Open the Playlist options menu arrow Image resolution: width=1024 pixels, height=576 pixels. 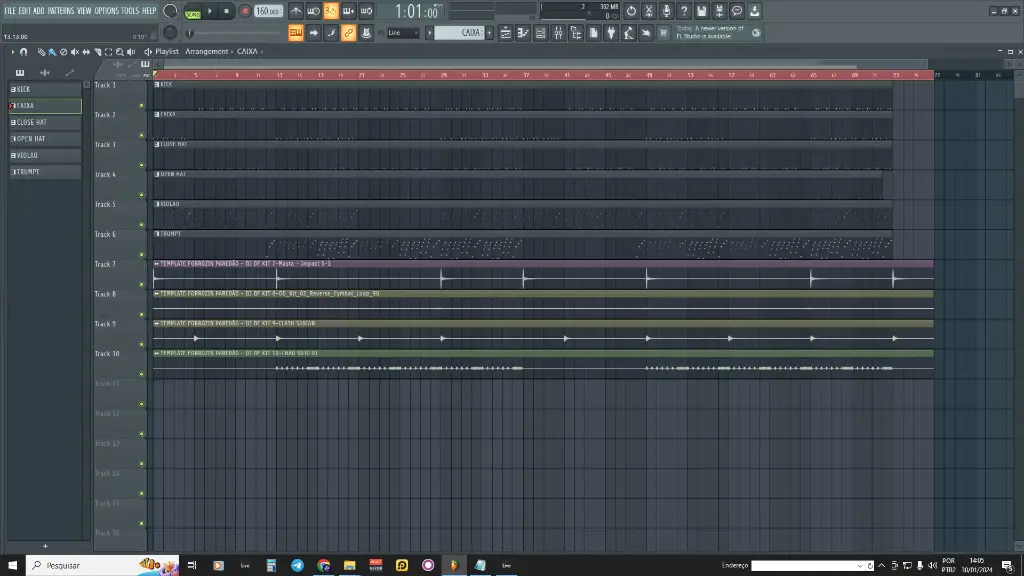click(12, 52)
